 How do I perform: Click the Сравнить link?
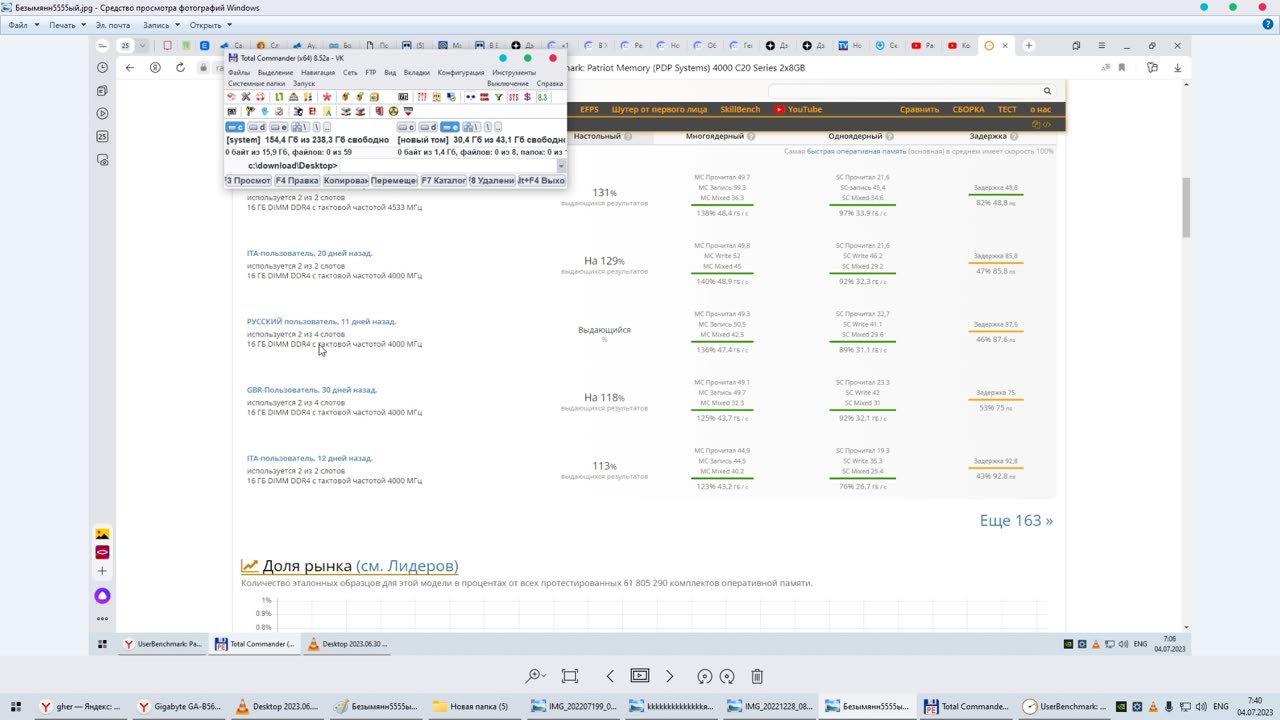click(919, 109)
